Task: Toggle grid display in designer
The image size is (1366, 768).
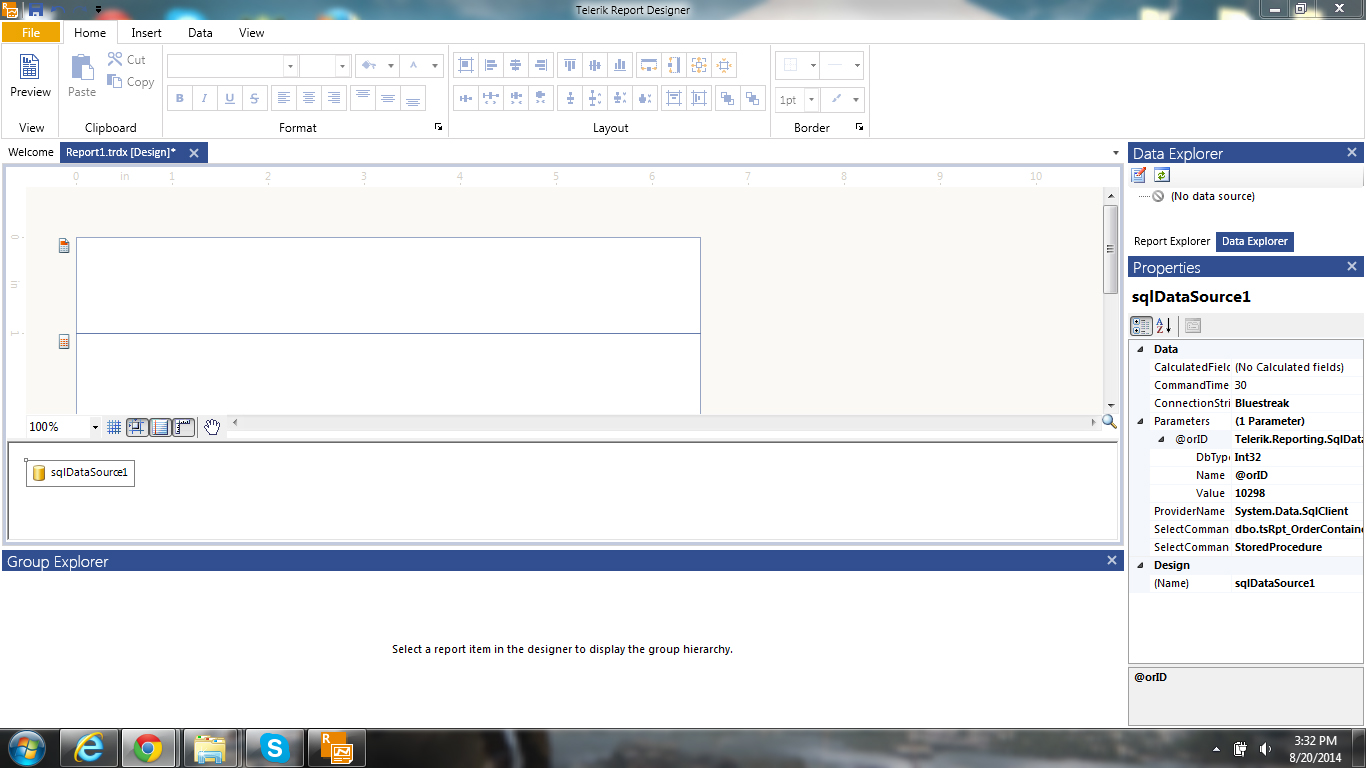Action: (x=114, y=427)
